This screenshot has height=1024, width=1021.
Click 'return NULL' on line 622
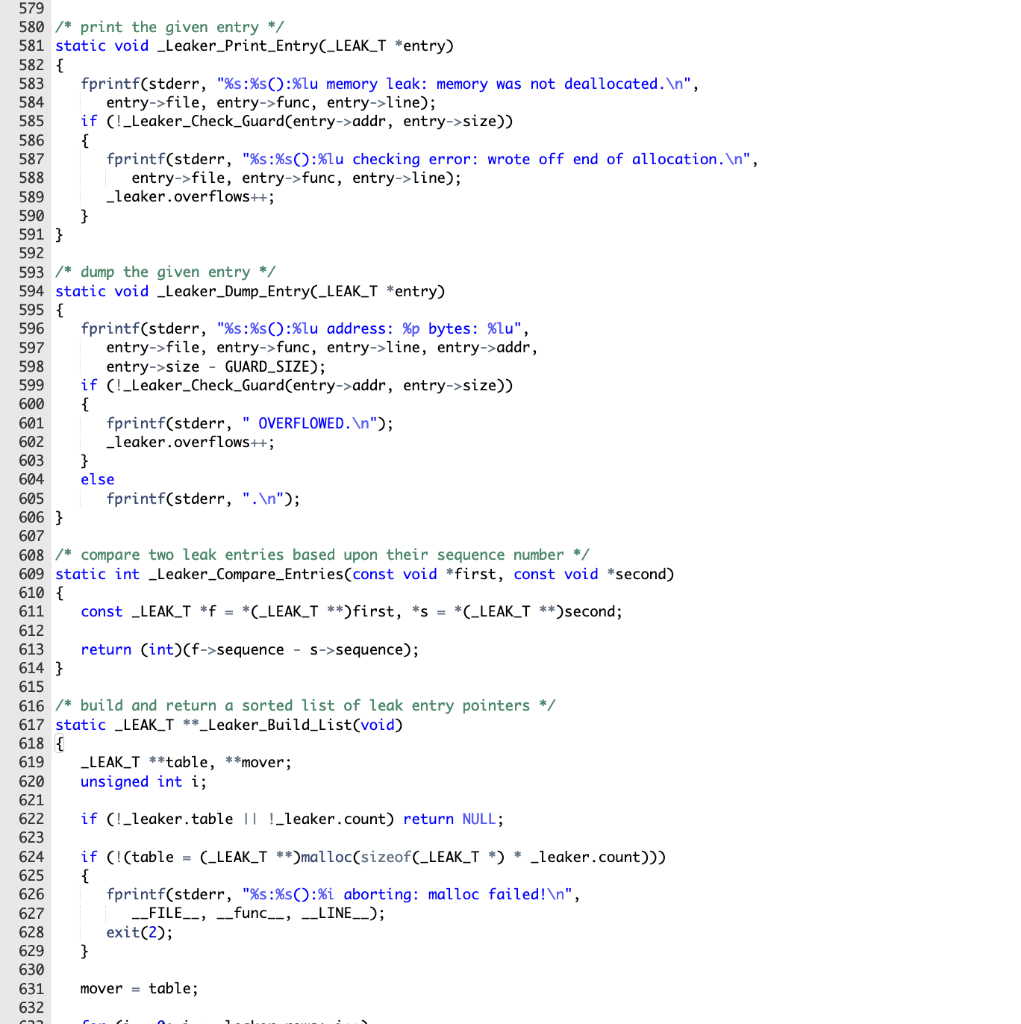pyautogui.click(x=449, y=820)
